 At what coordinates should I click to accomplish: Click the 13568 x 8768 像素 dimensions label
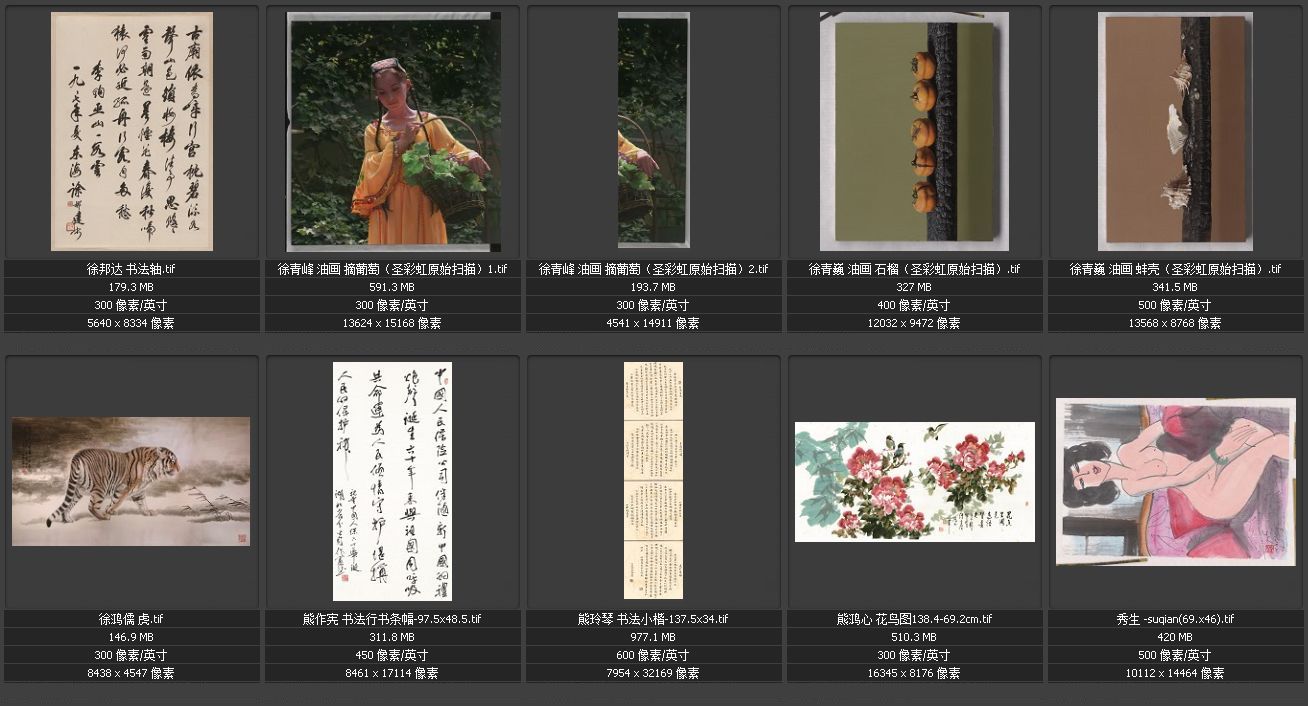pyautogui.click(x=1174, y=323)
